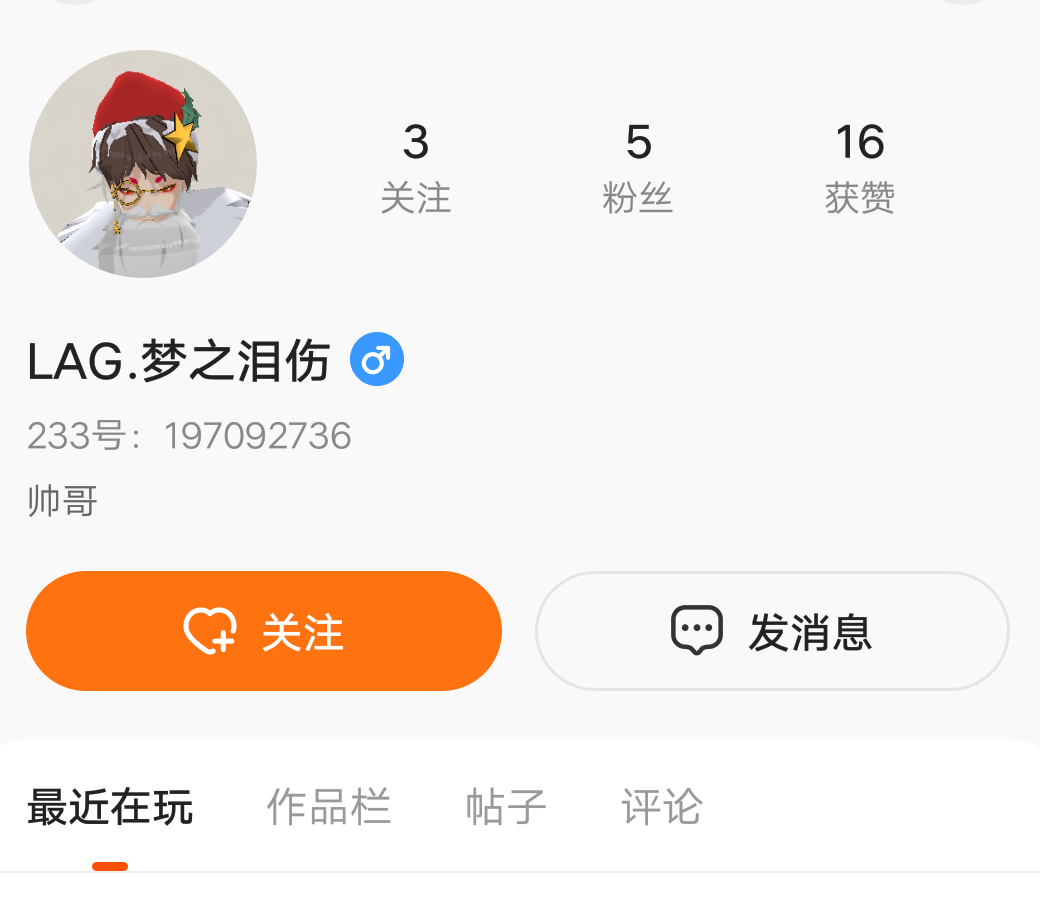Tap the gray 关注 label under 3
The width and height of the screenshot is (1040, 902).
416,198
